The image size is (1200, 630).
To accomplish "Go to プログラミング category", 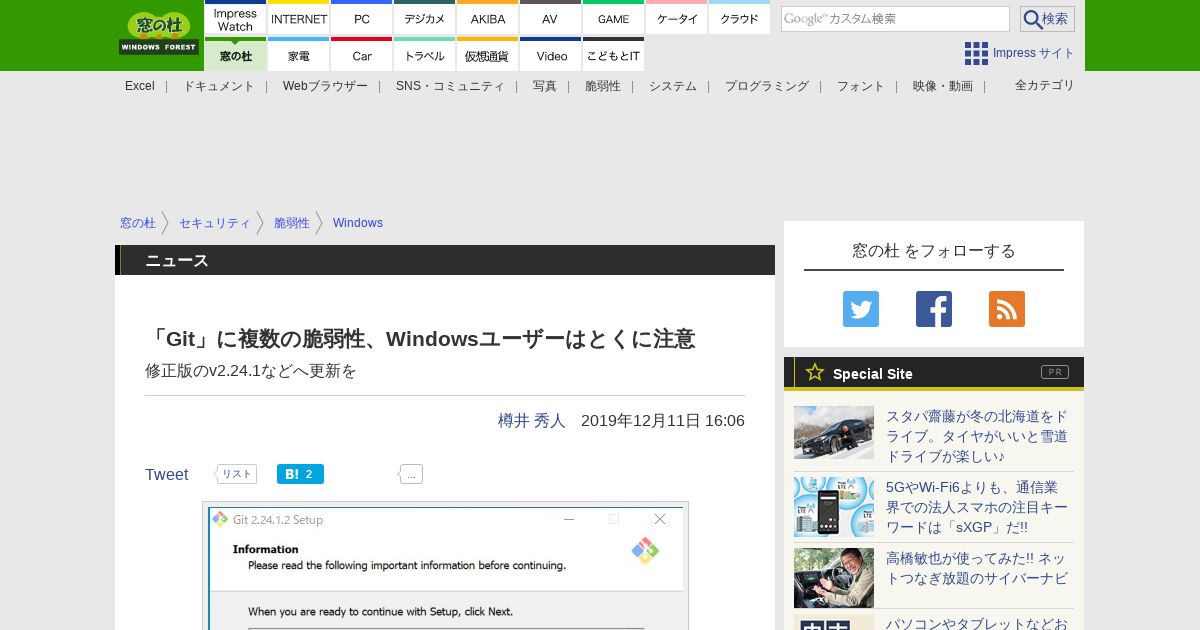I will 767,86.
